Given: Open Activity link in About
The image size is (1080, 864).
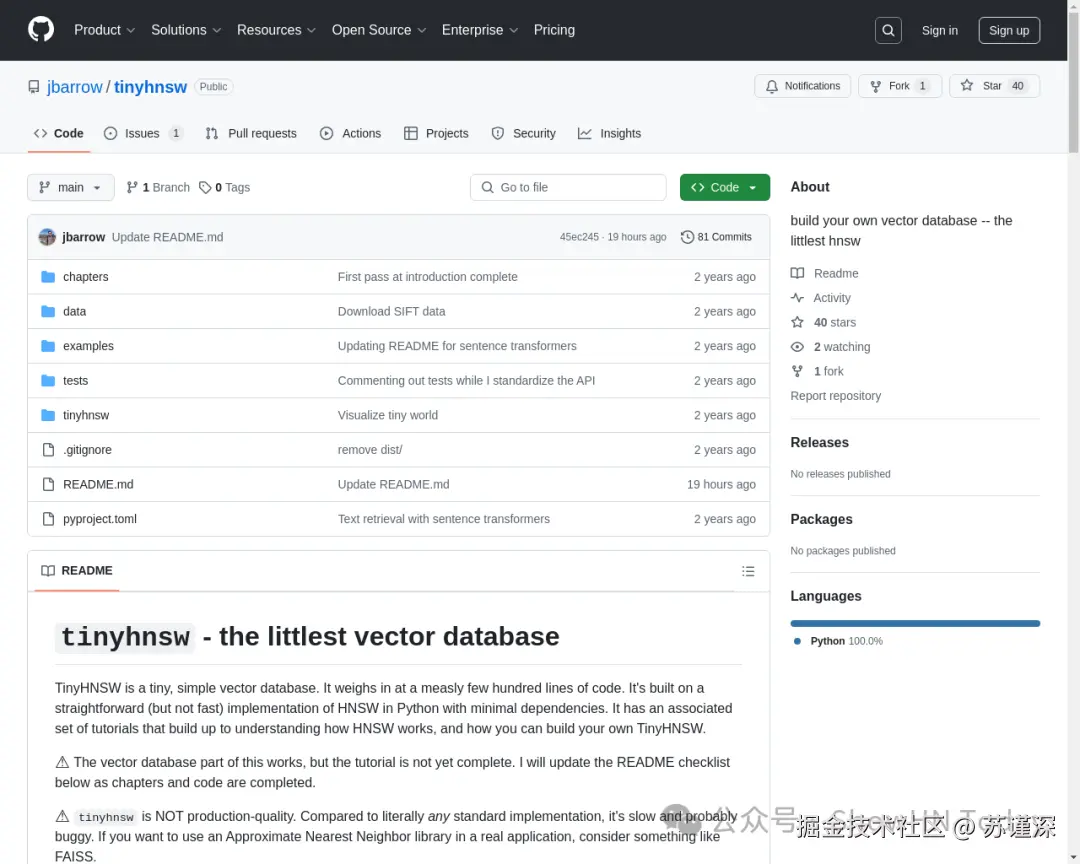Looking at the screenshot, I should [820, 298].
